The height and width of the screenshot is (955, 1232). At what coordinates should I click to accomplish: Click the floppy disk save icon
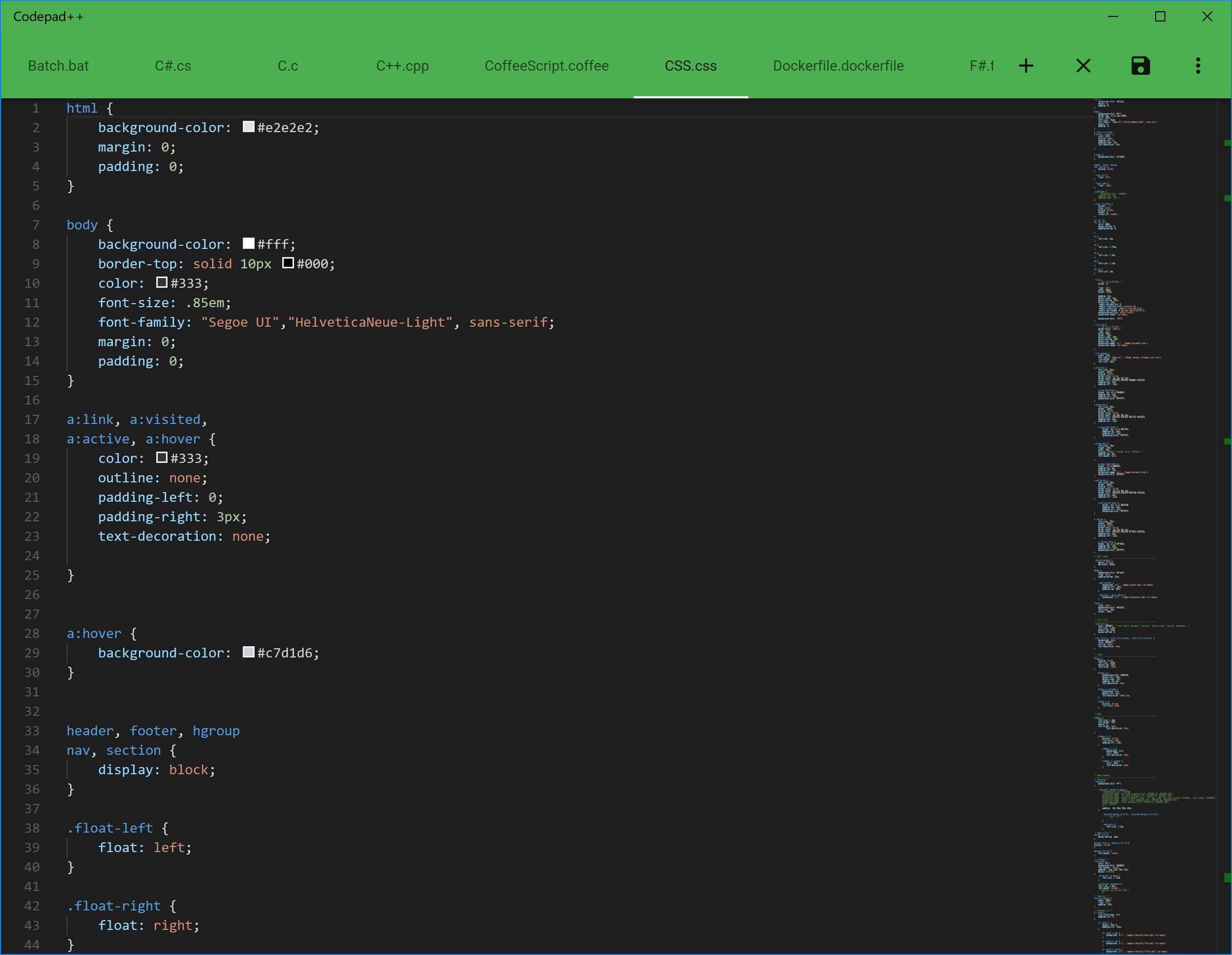click(1140, 66)
